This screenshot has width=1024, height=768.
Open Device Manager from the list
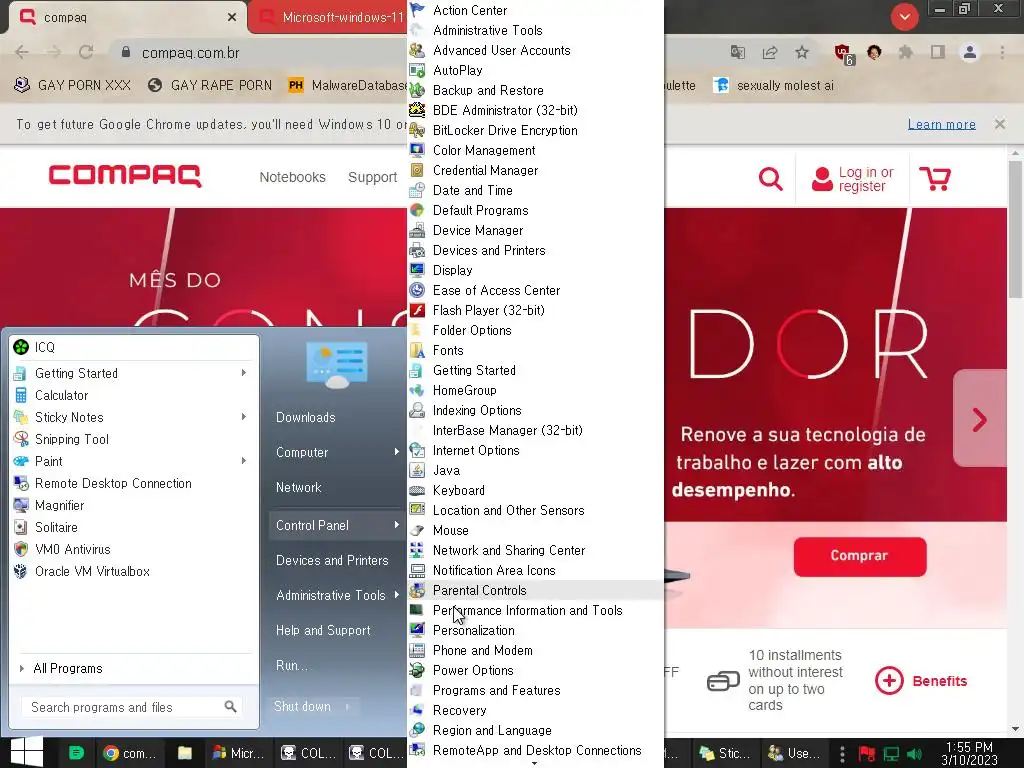pos(535,231)
